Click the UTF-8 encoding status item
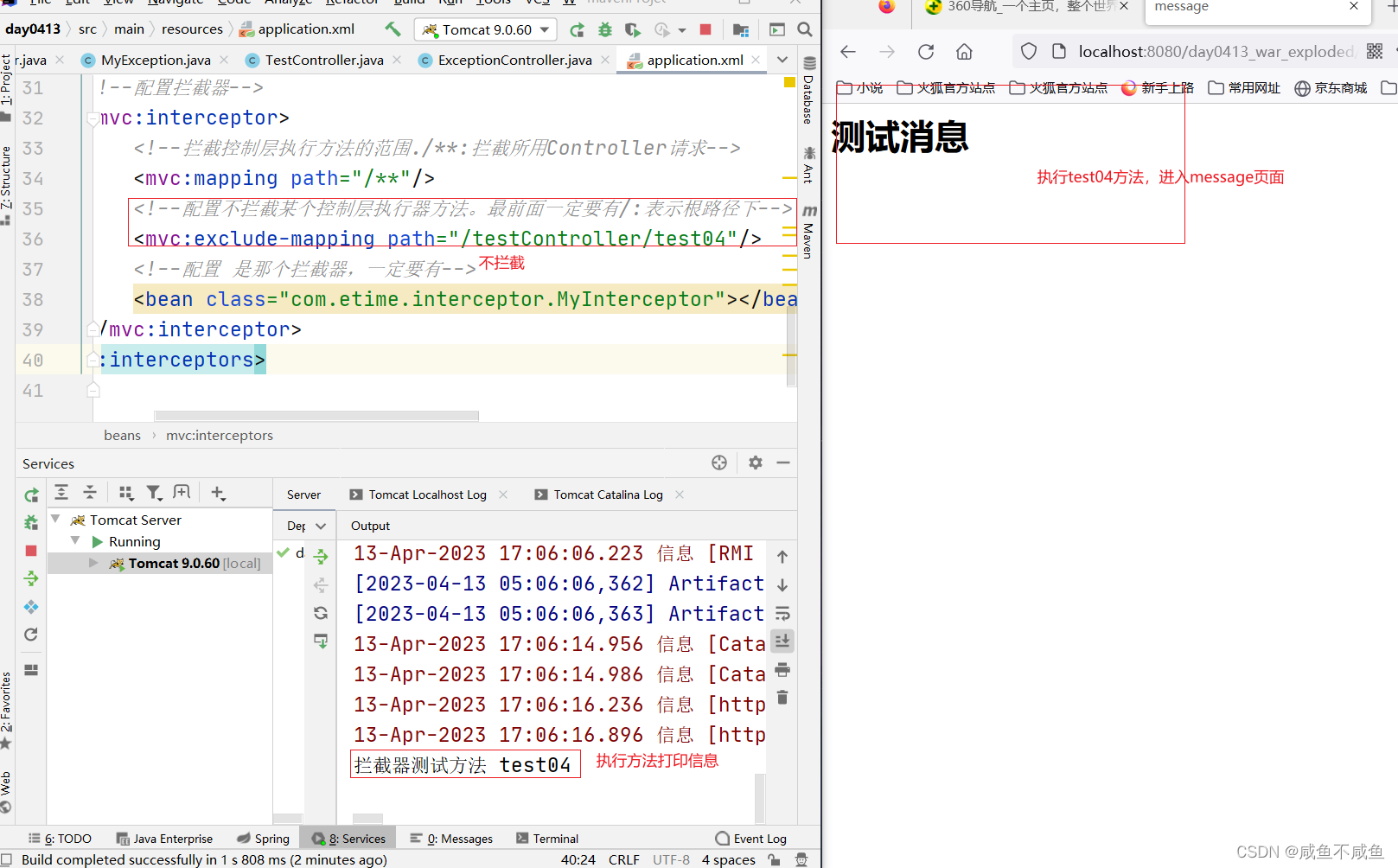This screenshot has width=1398, height=868. point(672,859)
